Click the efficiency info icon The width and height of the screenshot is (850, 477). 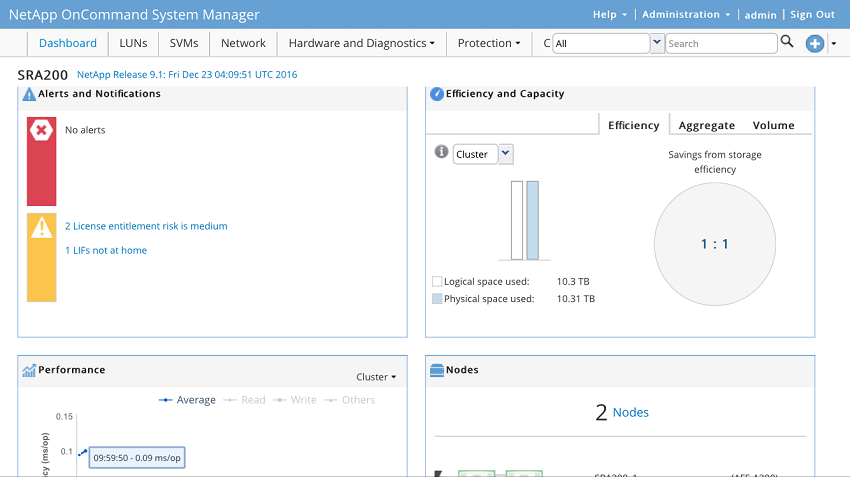(x=441, y=152)
